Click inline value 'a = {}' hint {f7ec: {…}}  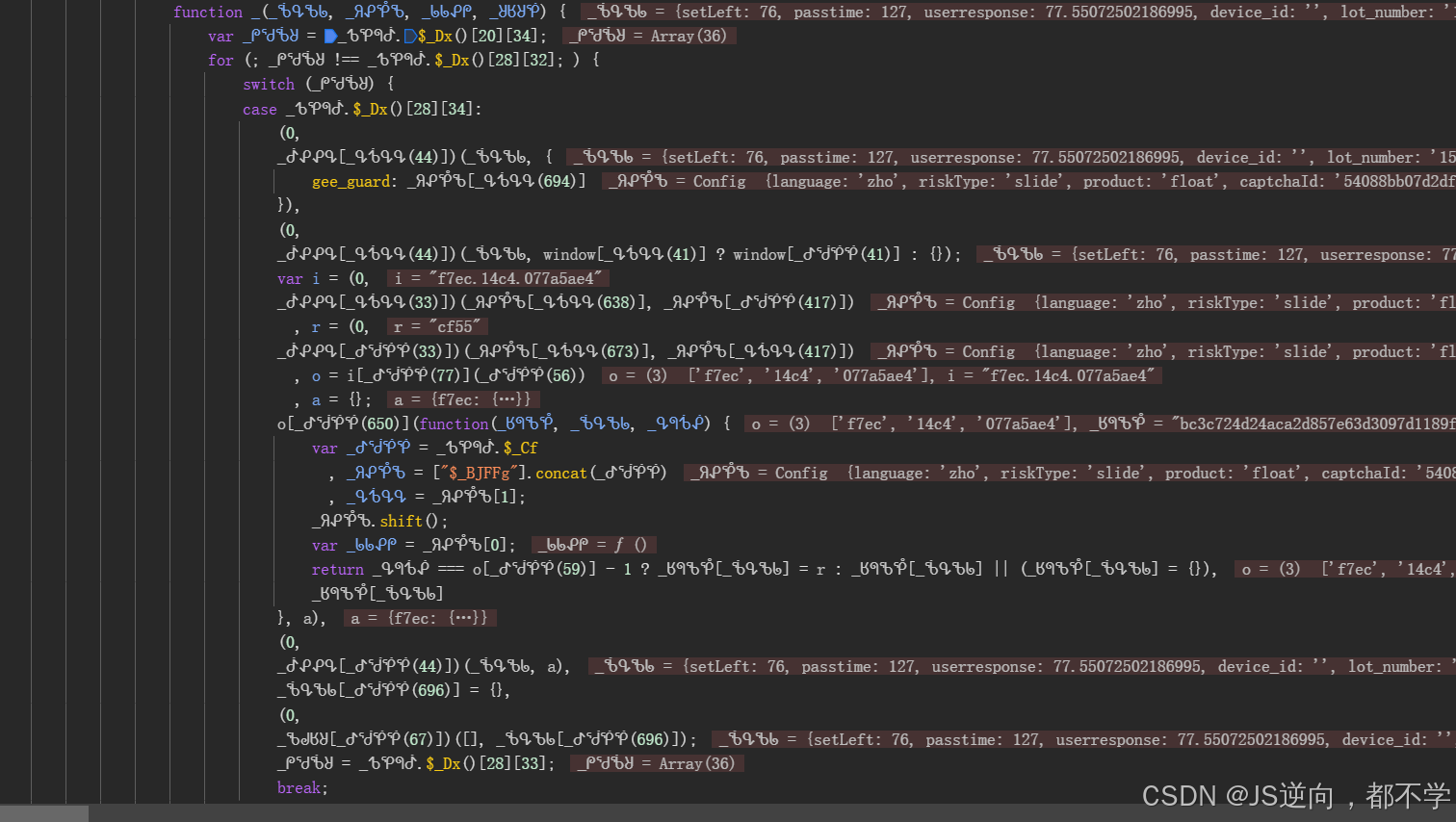(462, 398)
